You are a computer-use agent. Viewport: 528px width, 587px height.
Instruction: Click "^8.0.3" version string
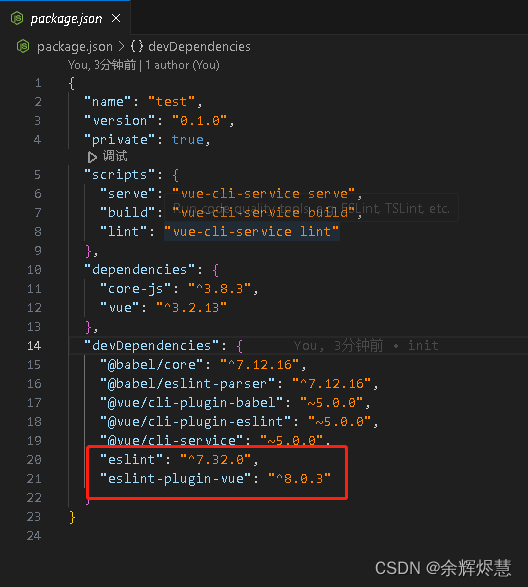pyautogui.click(x=300, y=479)
